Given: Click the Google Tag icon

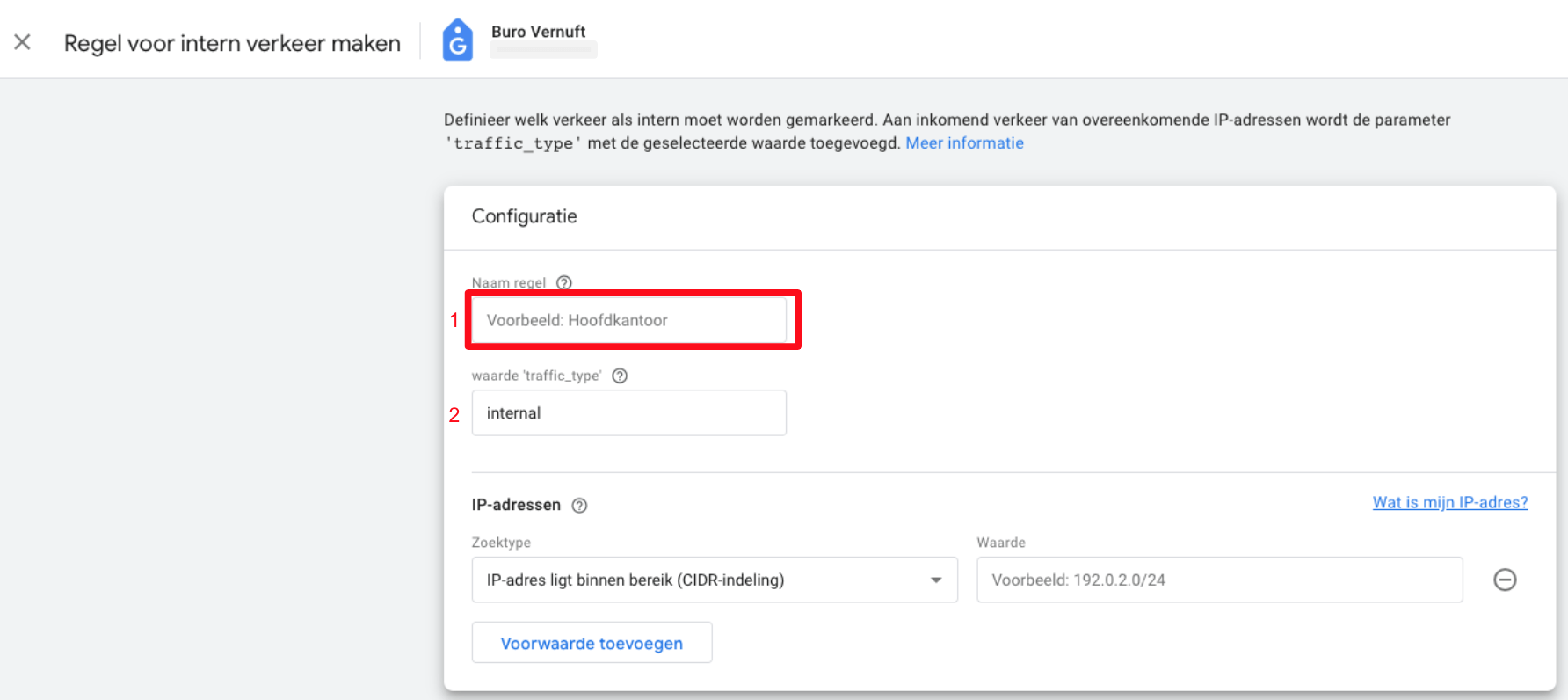Looking at the screenshot, I should (457, 40).
